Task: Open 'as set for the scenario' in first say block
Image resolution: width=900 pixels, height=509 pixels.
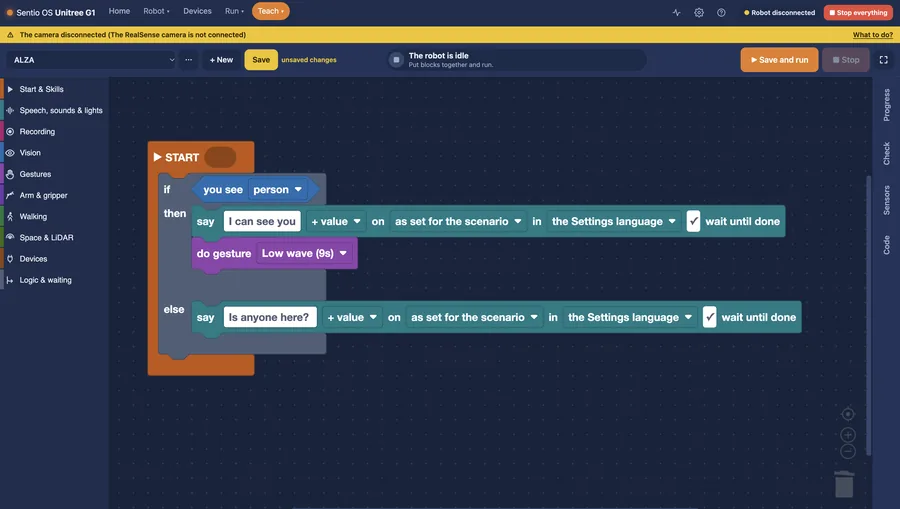Action: tap(458, 222)
